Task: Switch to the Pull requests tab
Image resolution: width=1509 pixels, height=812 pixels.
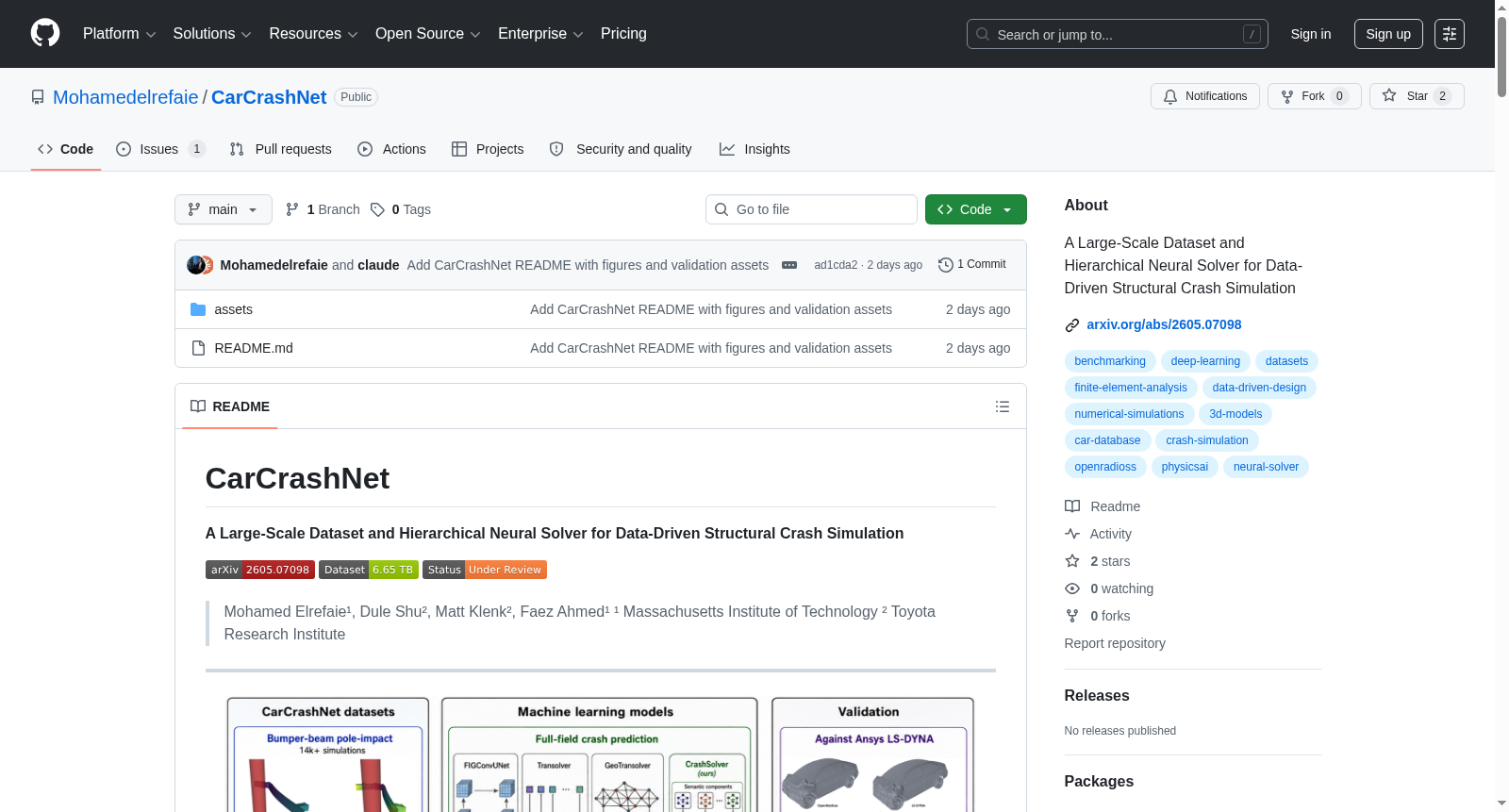Action: [280, 149]
